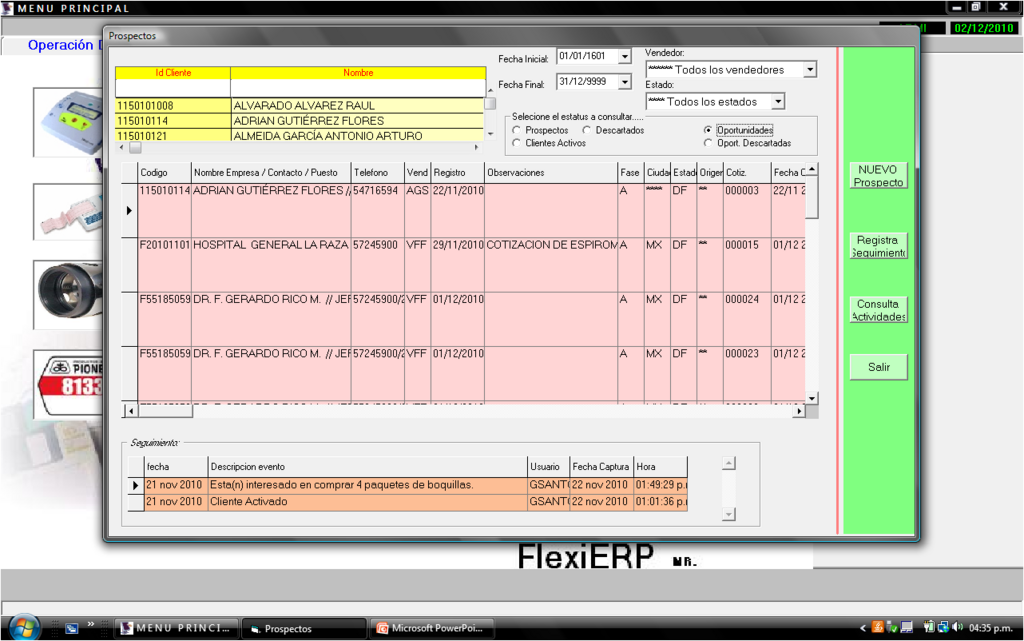Click the Salir button

(x=878, y=367)
